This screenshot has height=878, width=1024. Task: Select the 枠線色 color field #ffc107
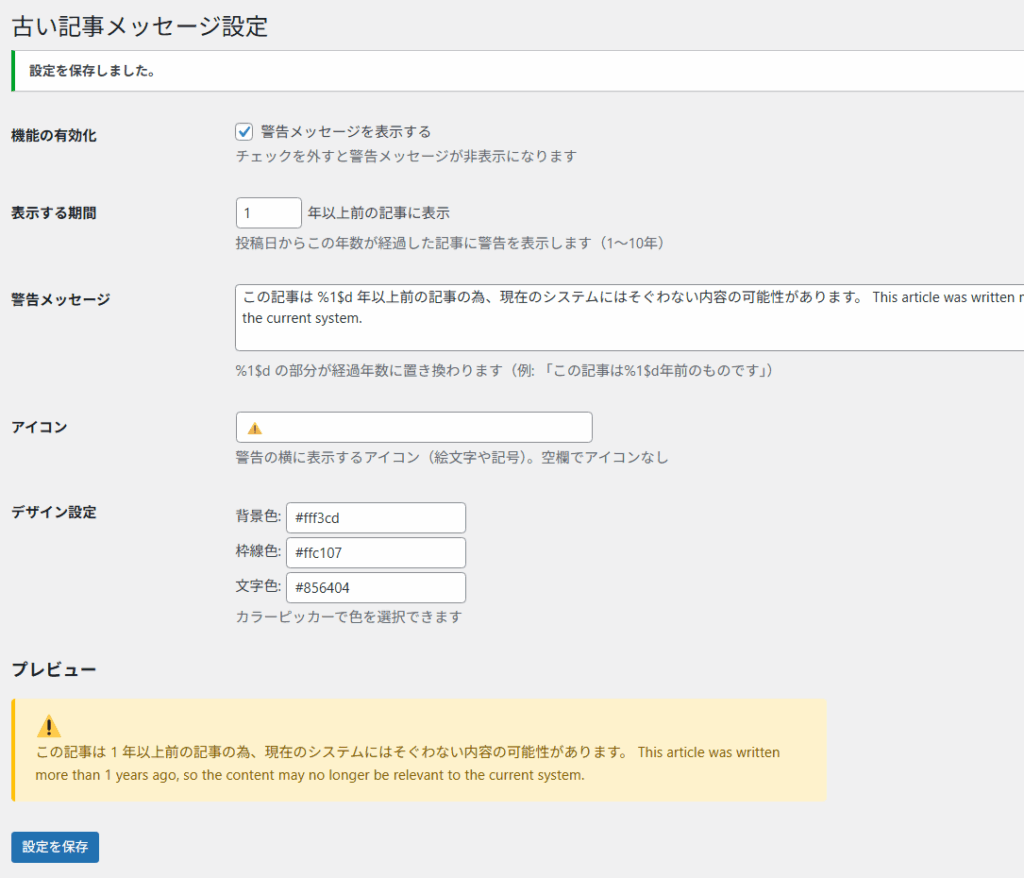(x=375, y=553)
